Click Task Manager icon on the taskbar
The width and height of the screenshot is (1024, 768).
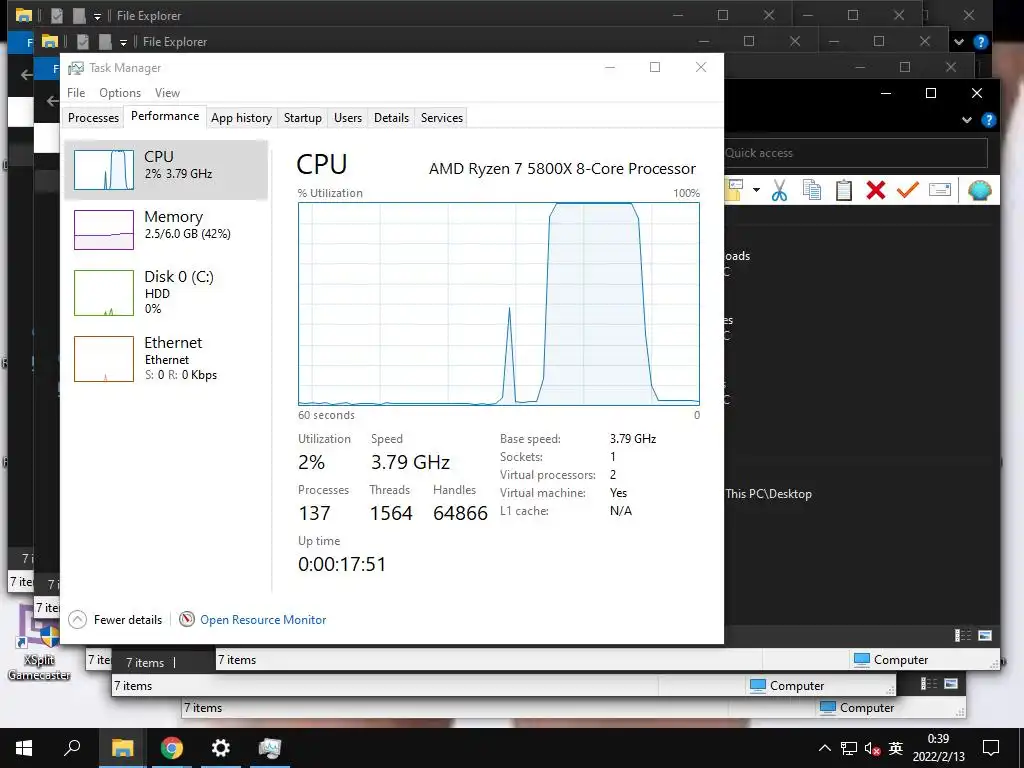[x=270, y=748]
